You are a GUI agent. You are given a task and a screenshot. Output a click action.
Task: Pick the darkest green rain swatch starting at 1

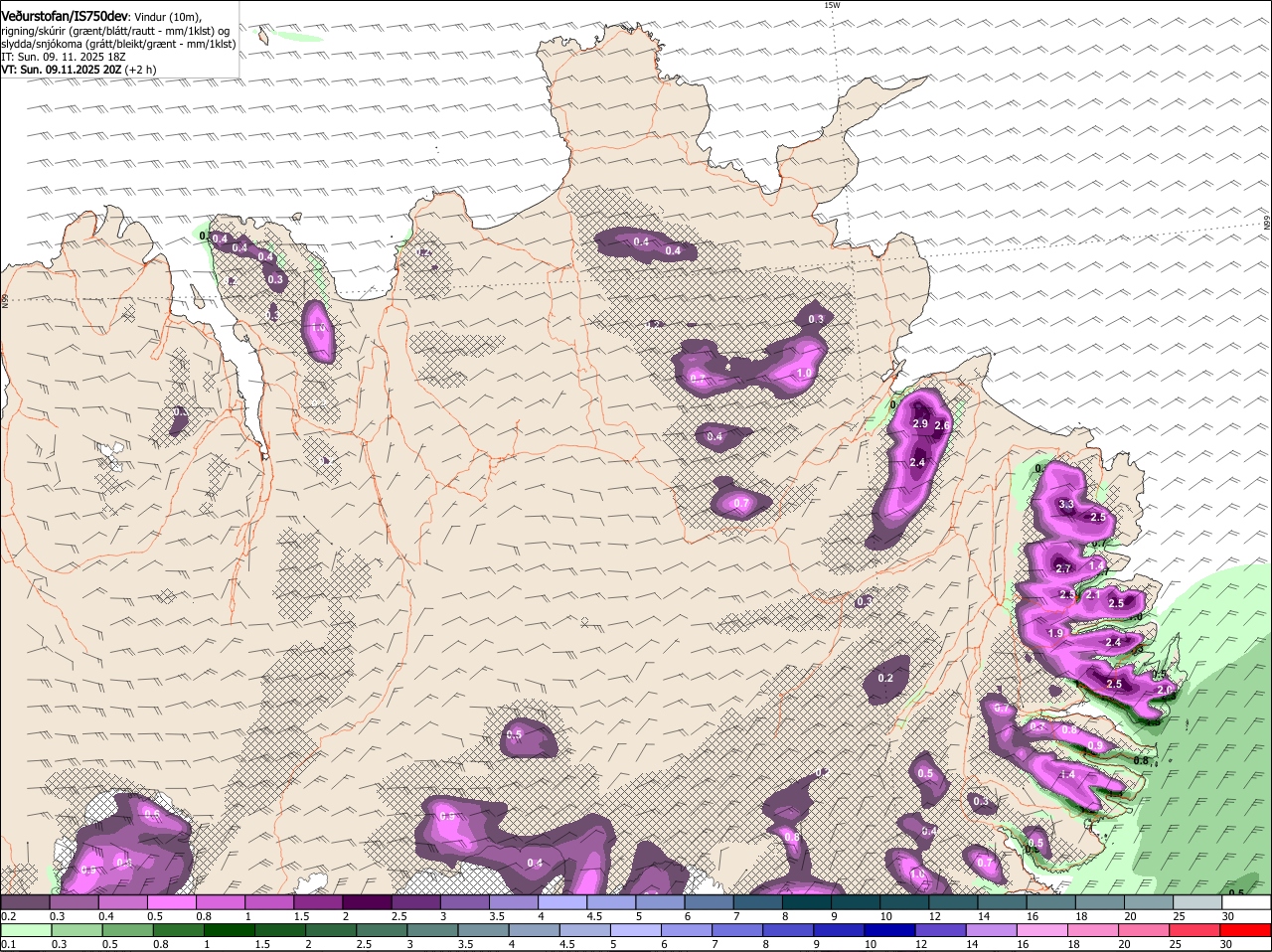(229, 930)
